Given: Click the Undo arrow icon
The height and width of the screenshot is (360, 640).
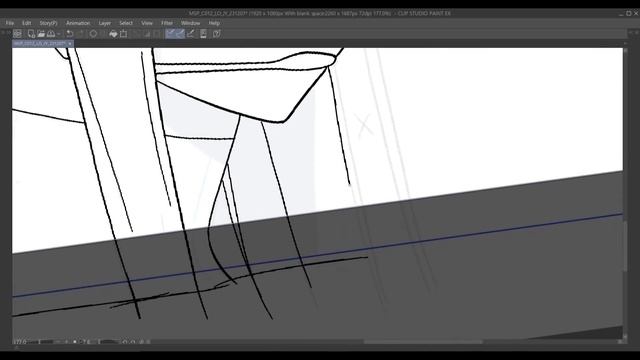Looking at the screenshot, I should pos(70,34).
